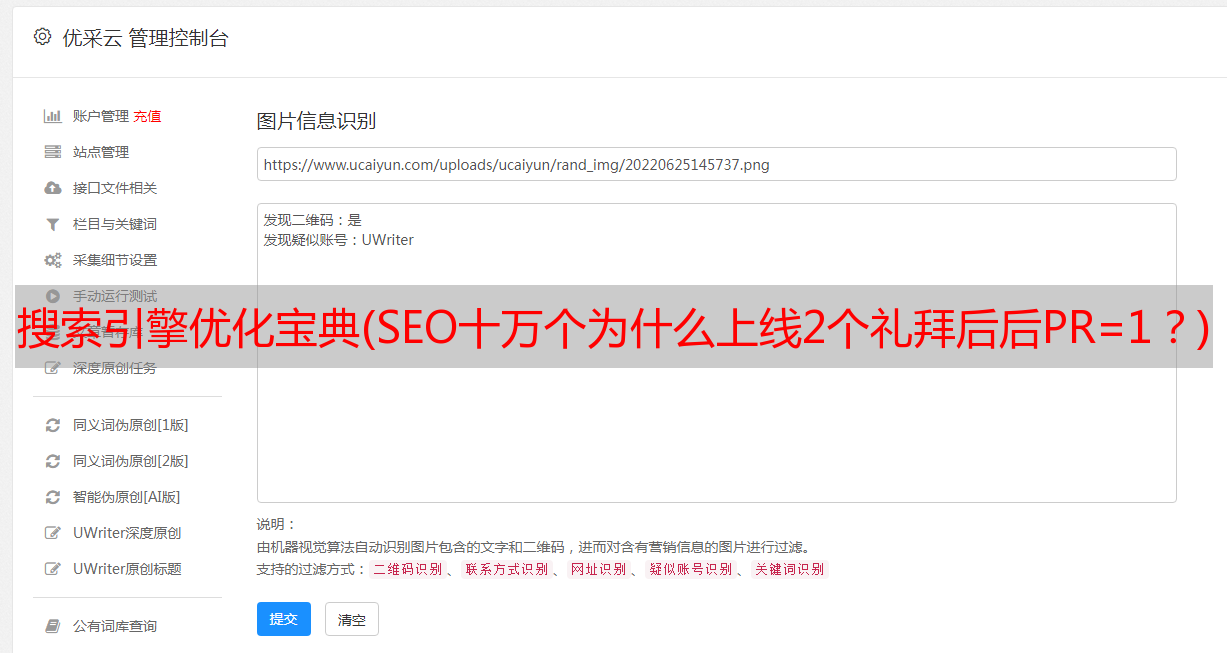
Task: Click the gear icon beside 优采云 管理控制台
Action: click(x=42, y=37)
